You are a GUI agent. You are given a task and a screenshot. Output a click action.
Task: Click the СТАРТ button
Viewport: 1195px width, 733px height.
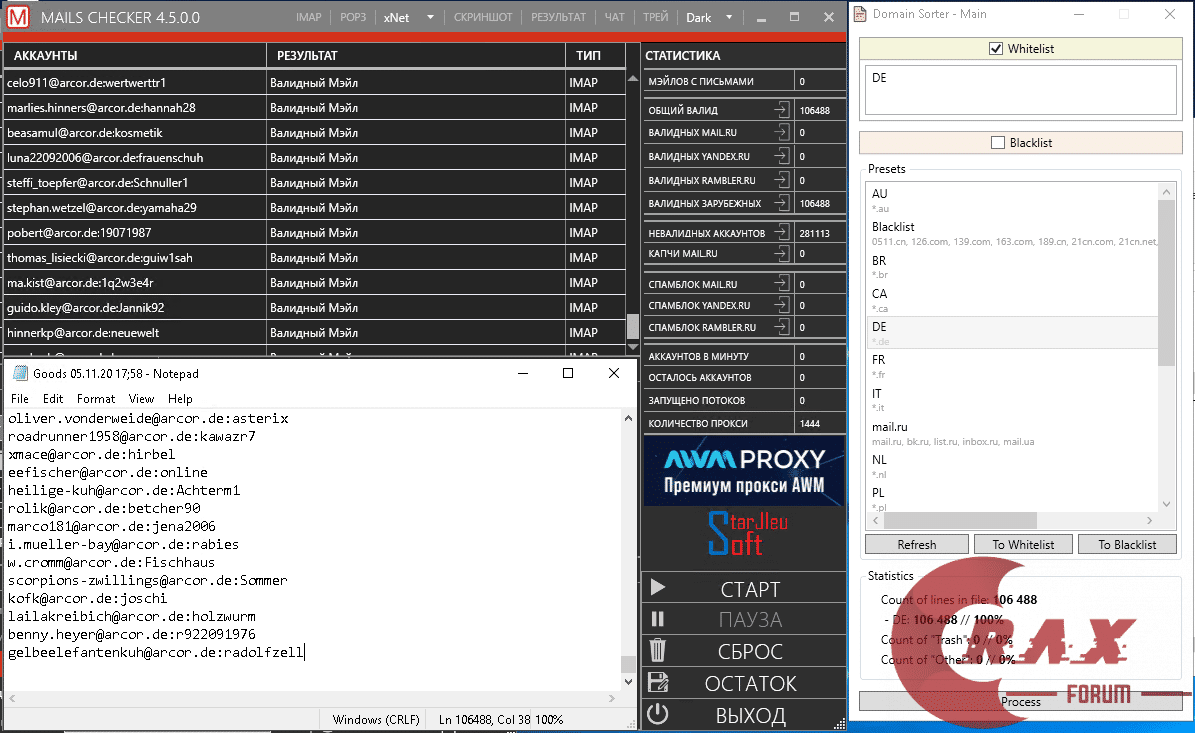tap(744, 588)
